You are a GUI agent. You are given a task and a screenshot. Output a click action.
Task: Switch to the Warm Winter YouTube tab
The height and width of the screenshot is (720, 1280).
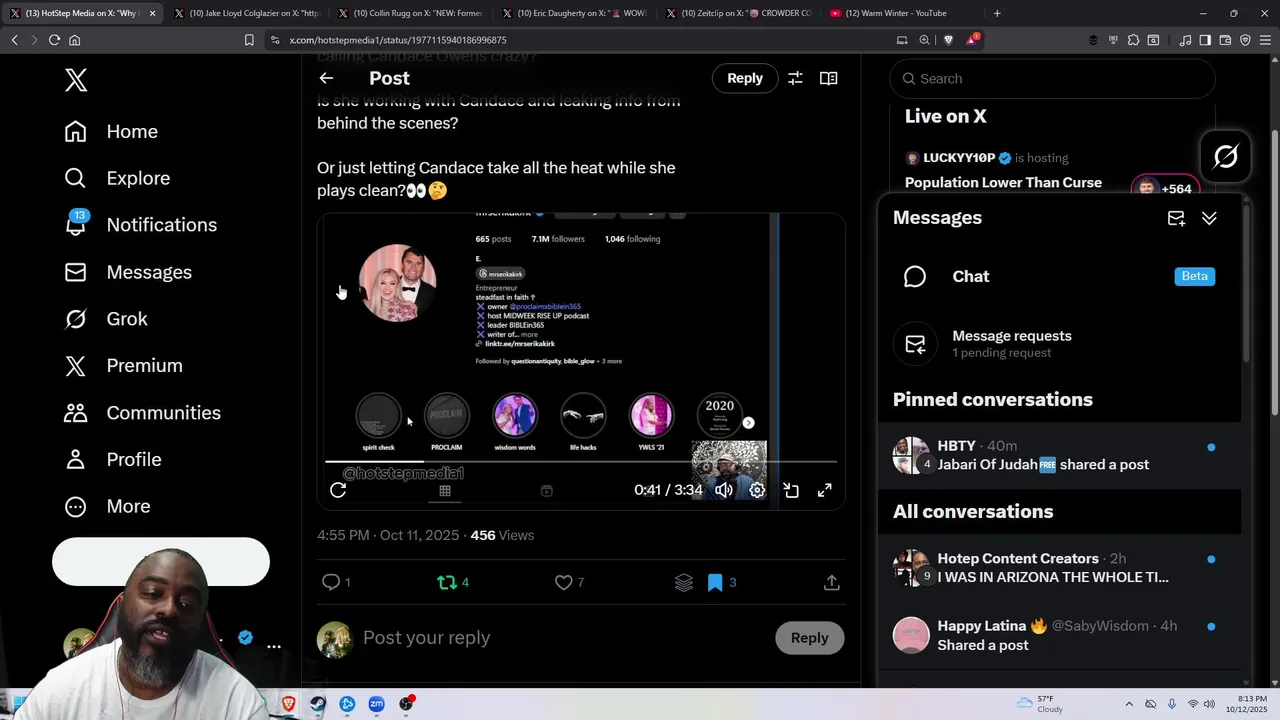pos(902,13)
